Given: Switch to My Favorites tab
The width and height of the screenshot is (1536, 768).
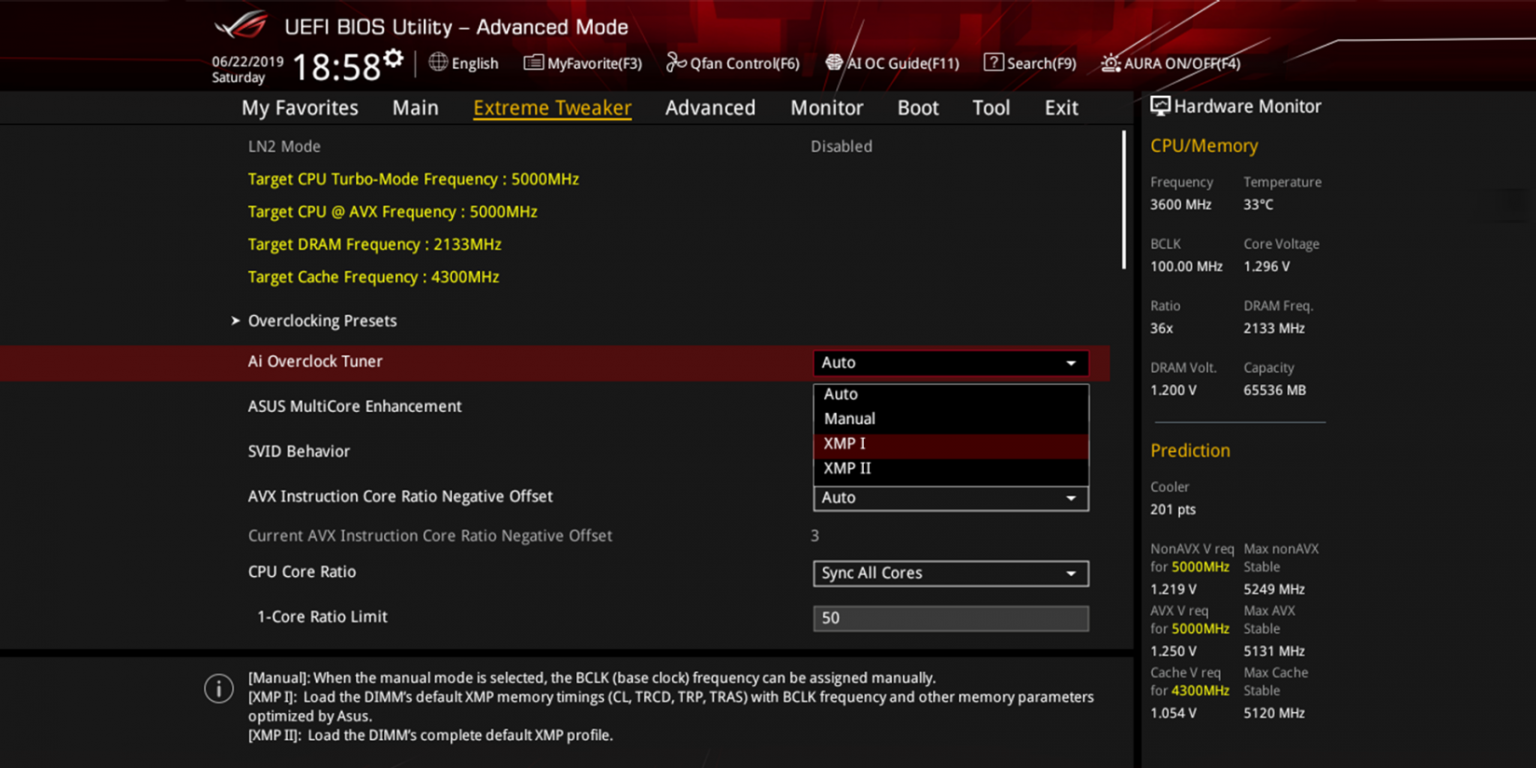Looking at the screenshot, I should tap(300, 108).
